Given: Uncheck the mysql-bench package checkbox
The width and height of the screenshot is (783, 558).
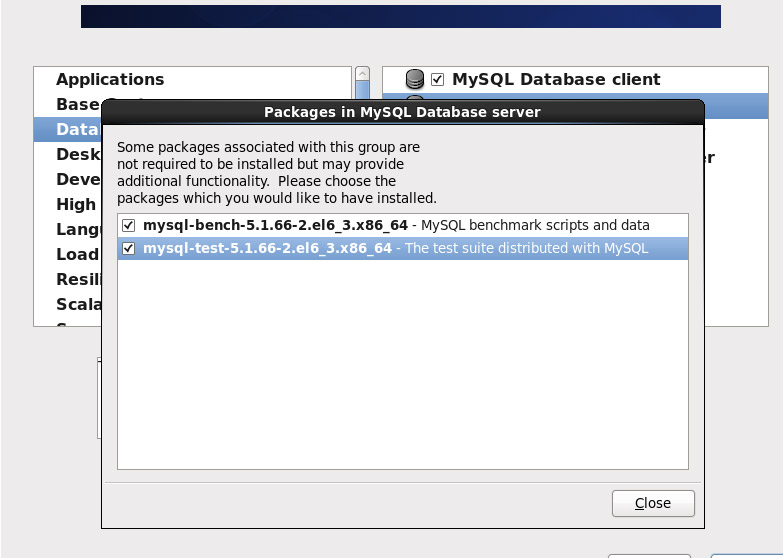Looking at the screenshot, I should [129, 226].
